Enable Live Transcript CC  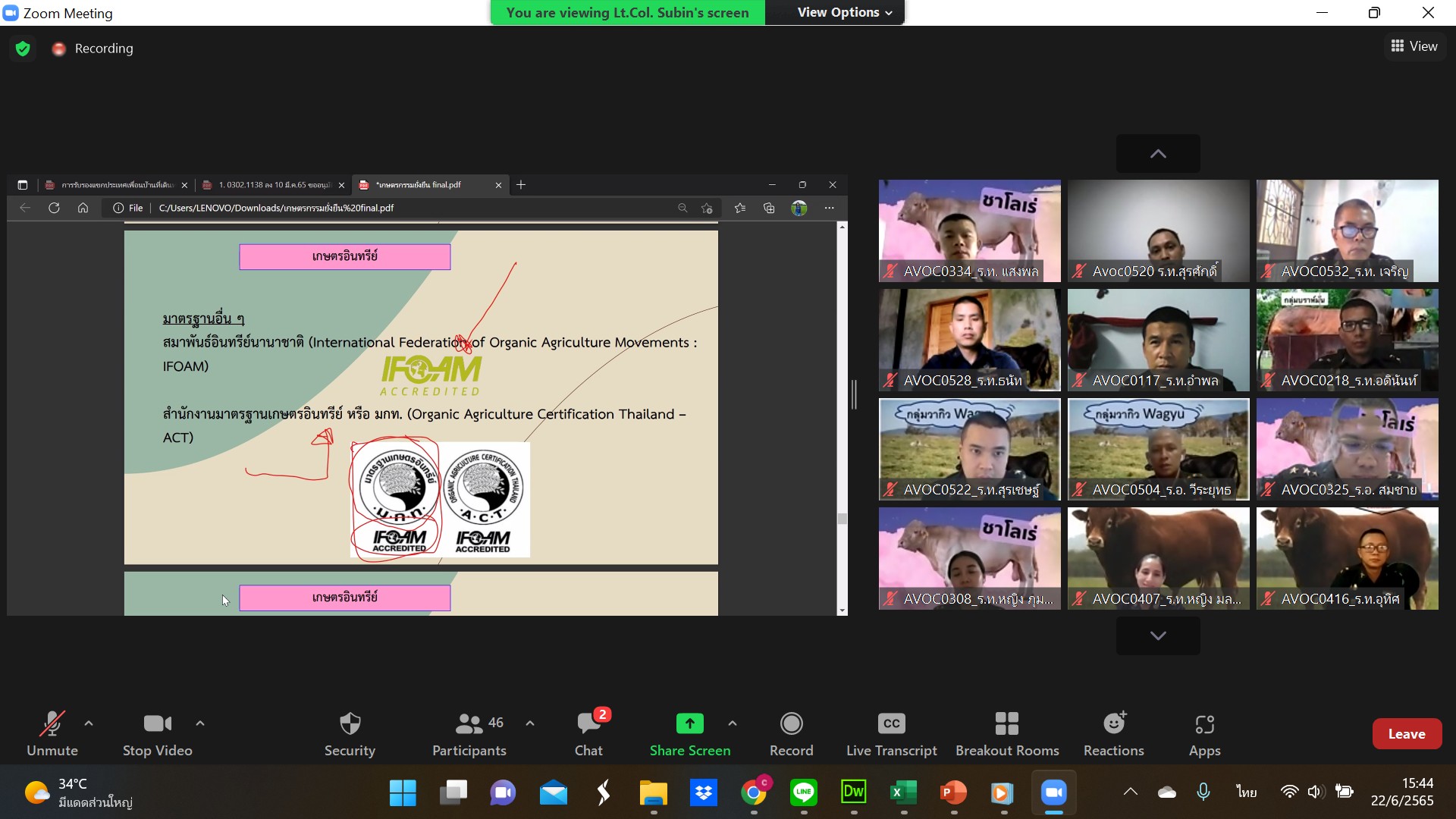(x=892, y=733)
